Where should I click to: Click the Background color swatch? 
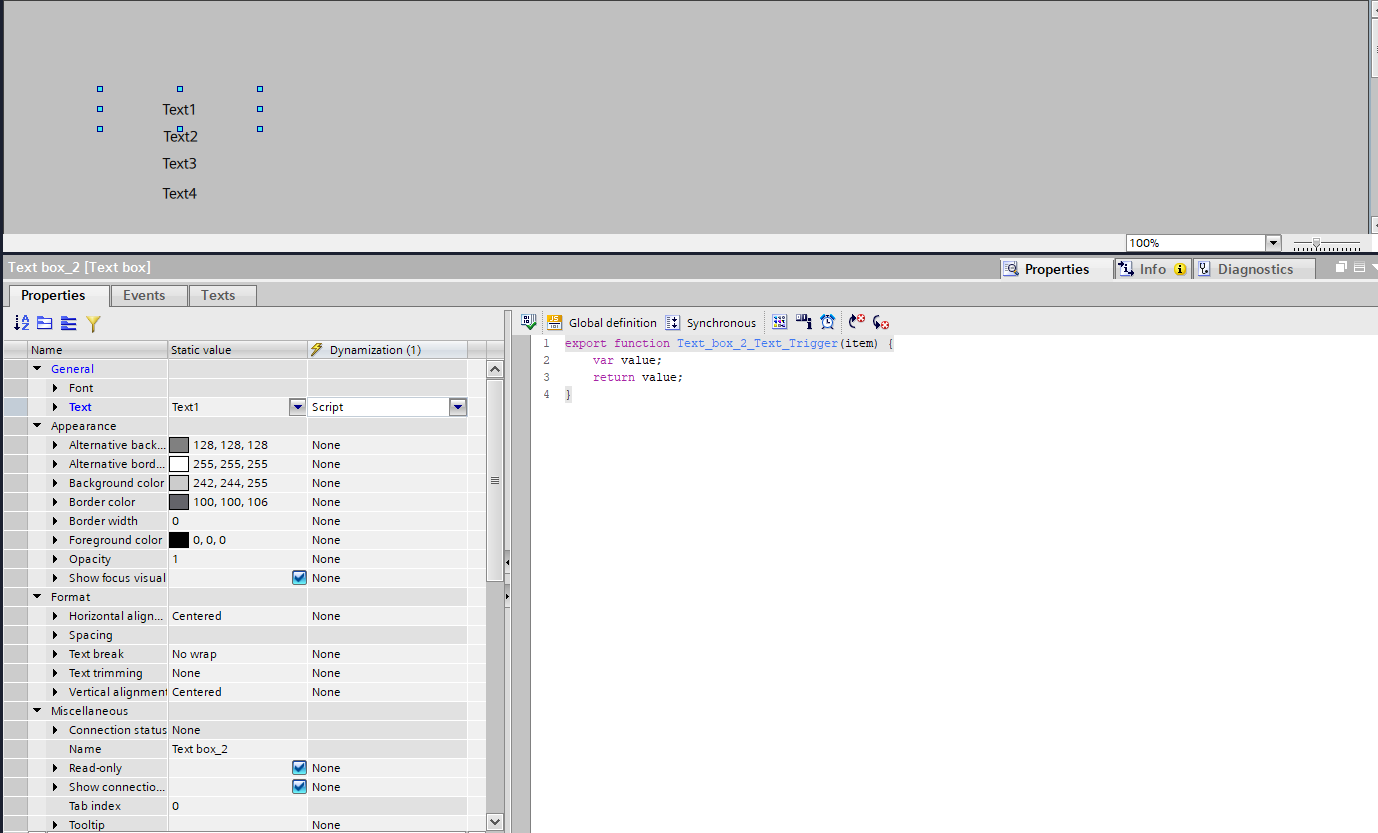click(179, 483)
